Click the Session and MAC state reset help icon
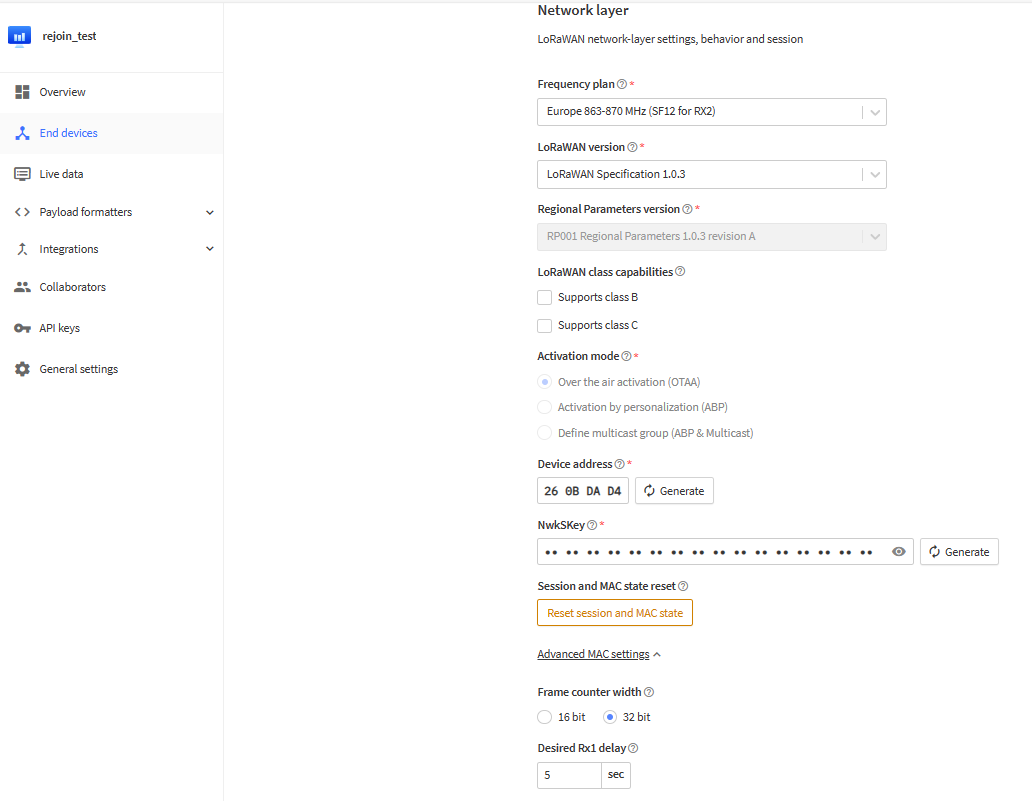 (683, 586)
